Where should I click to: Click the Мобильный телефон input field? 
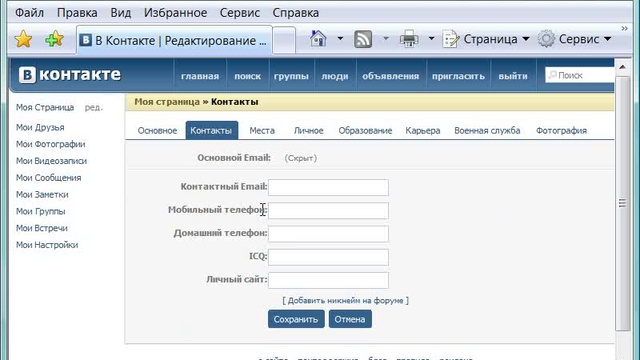[328, 211]
